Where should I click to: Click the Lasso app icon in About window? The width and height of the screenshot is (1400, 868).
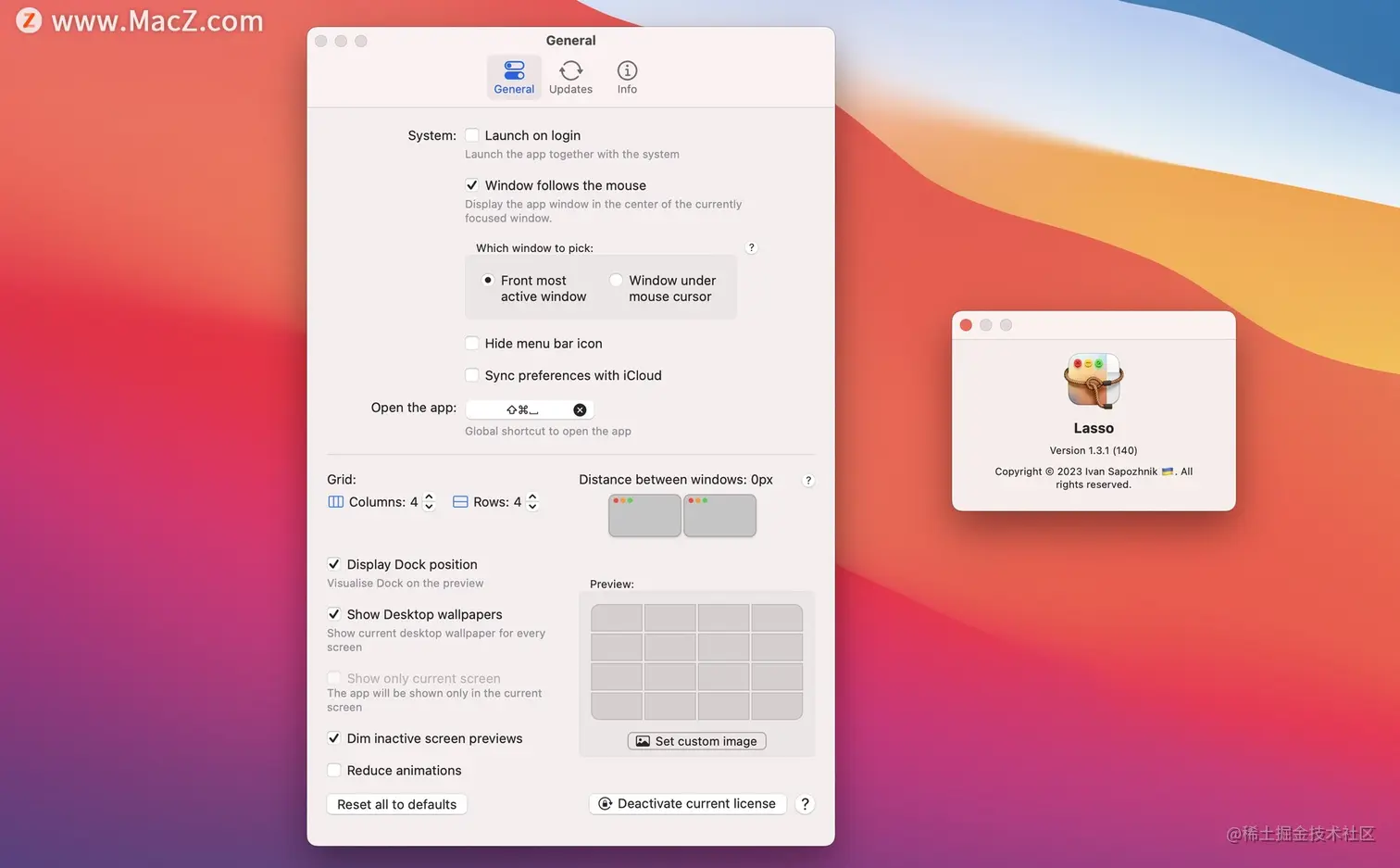(x=1094, y=381)
